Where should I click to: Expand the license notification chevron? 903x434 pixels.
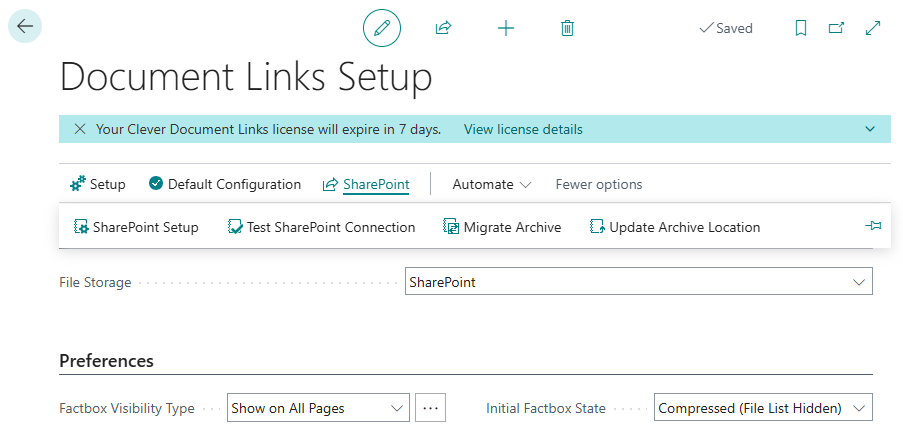(870, 129)
